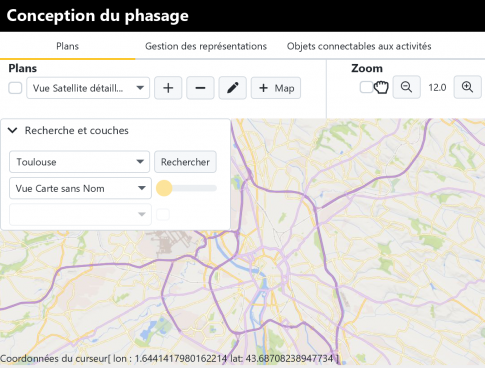Click the Rechercher button

(x=185, y=162)
